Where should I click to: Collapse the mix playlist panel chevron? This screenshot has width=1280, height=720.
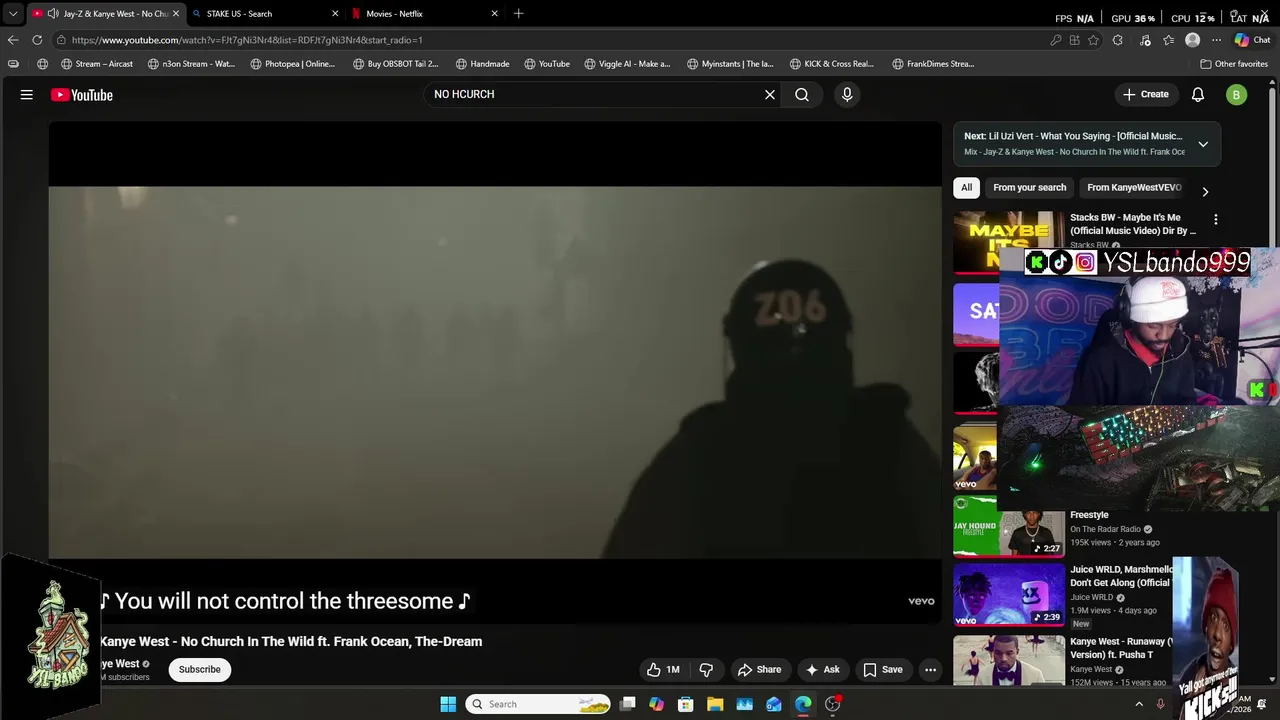[x=1203, y=144]
